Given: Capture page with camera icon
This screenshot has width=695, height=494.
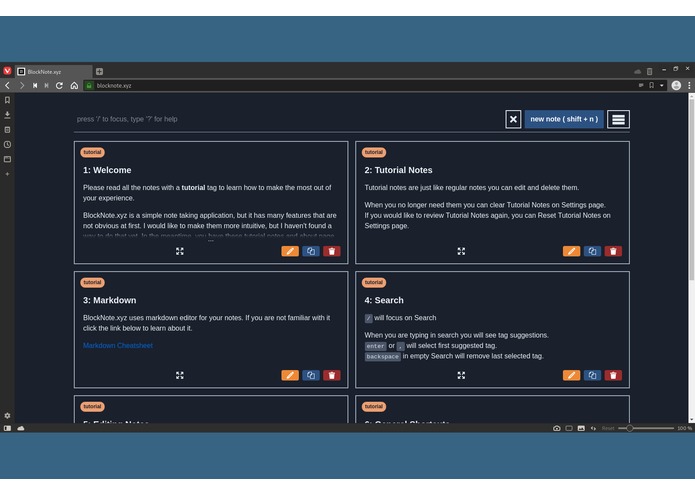Looking at the screenshot, I should click(557, 428).
